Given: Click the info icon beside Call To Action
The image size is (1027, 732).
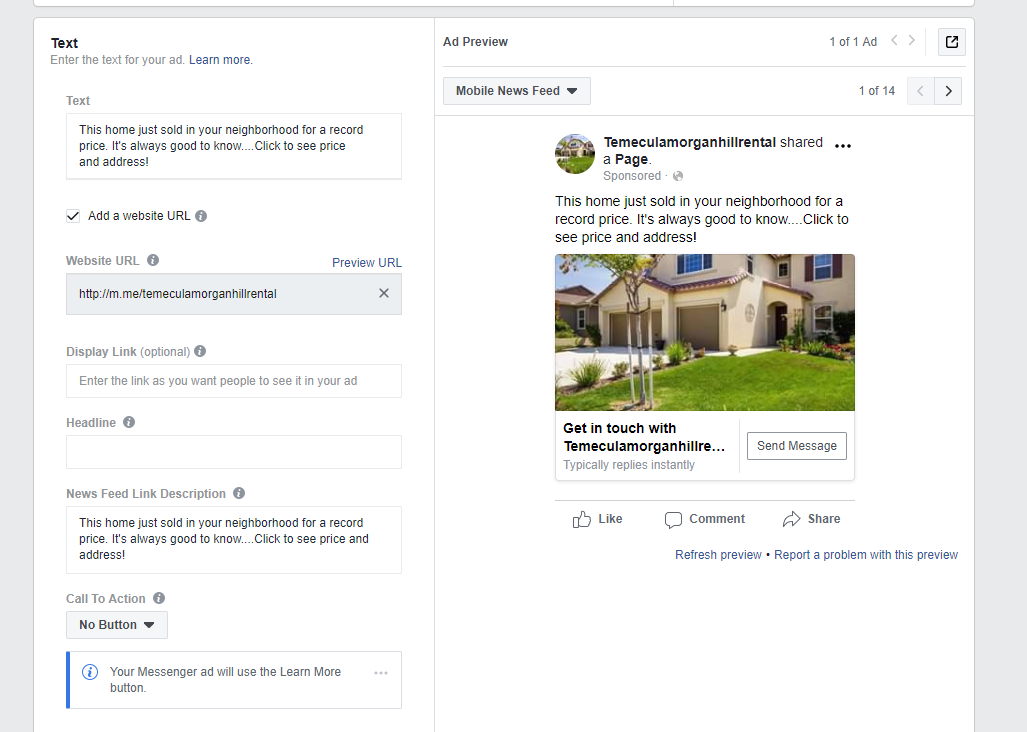Looking at the screenshot, I should 159,598.
